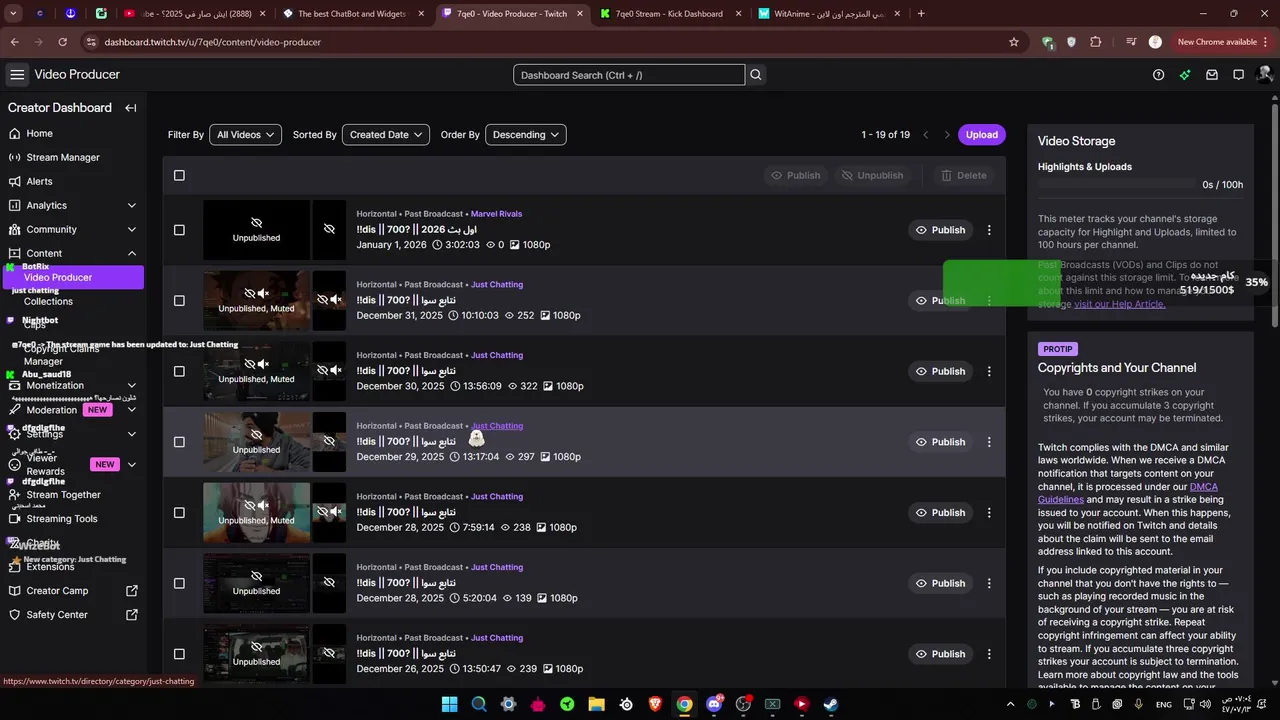Expand the Monetization sidebar section
1280x720 pixels.
coord(132,386)
